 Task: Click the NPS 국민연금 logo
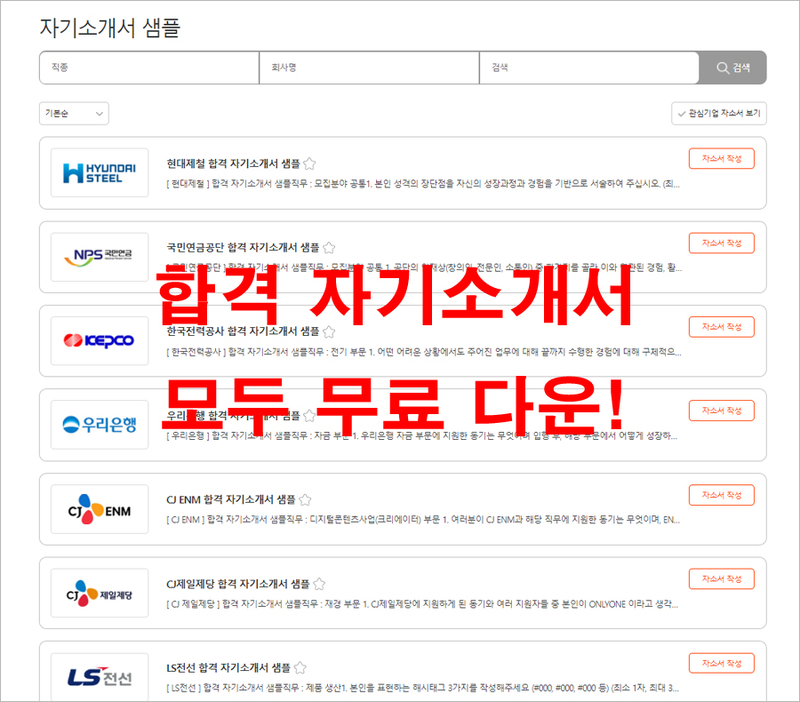click(x=99, y=257)
